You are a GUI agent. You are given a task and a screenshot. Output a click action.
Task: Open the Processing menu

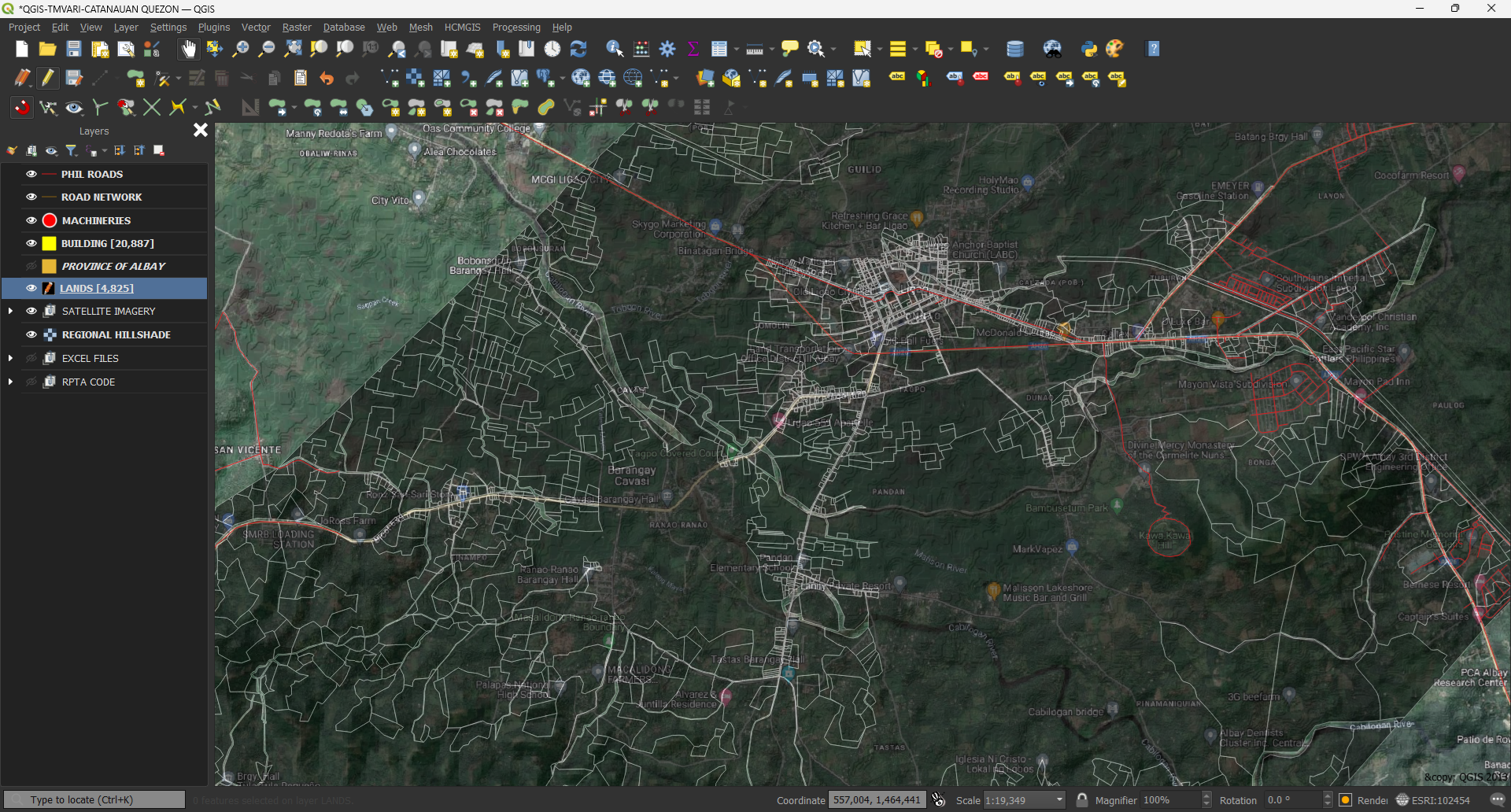pos(516,27)
